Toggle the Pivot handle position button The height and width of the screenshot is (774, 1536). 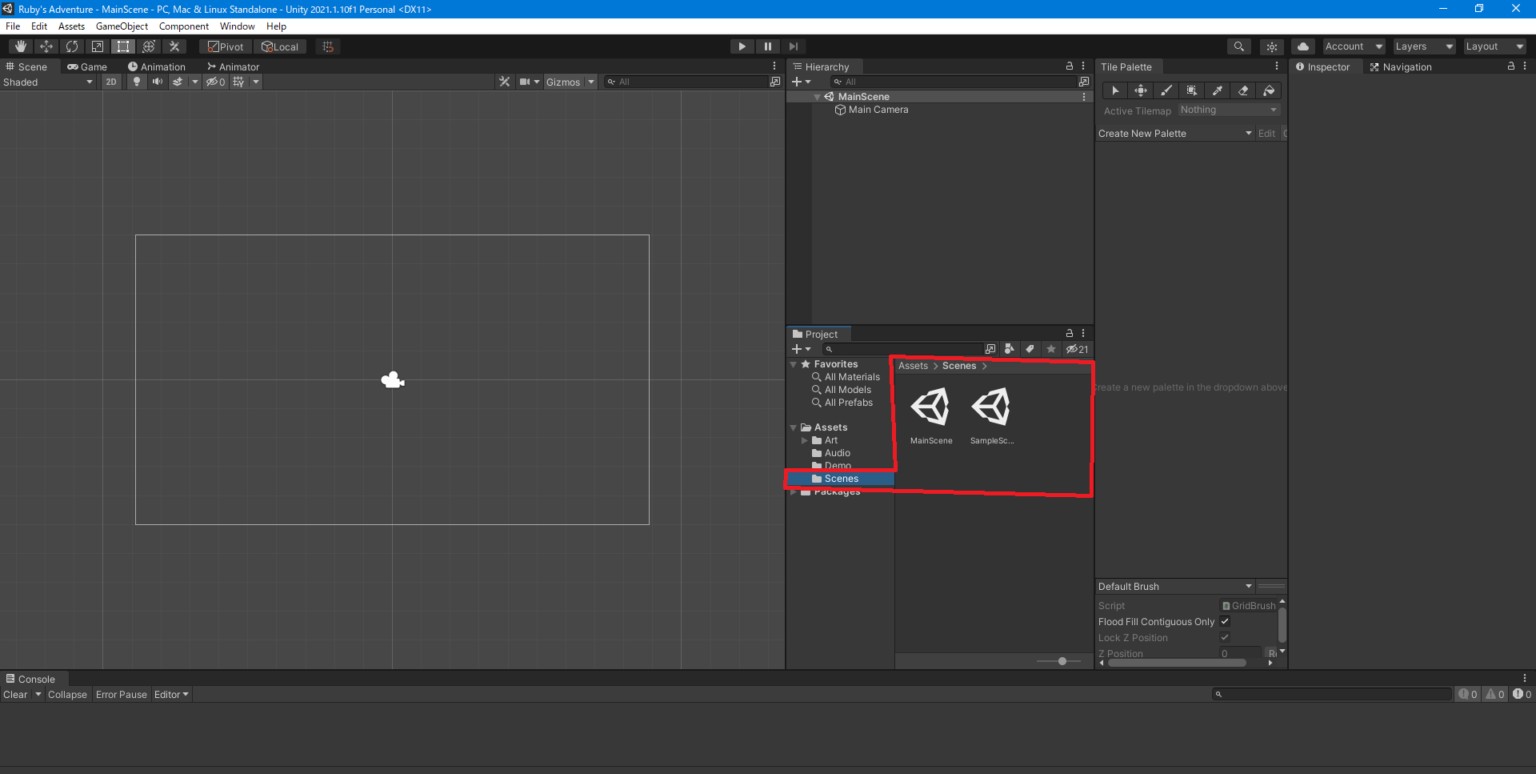[225, 47]
